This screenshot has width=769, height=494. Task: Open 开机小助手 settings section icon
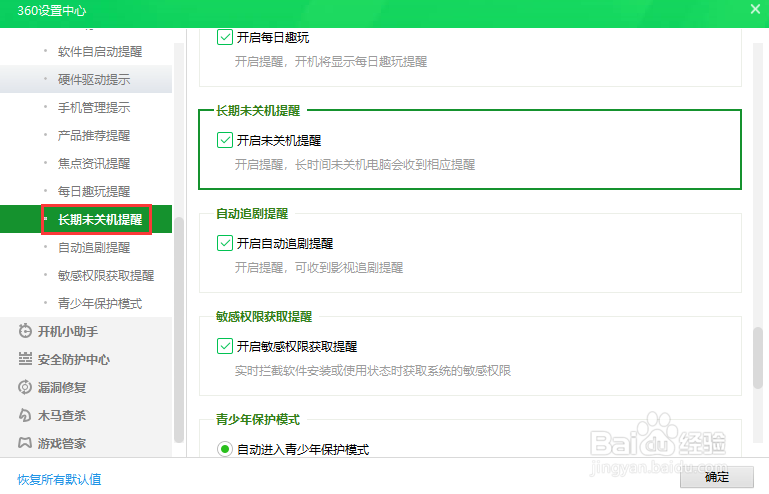click(x=25, y=331)
